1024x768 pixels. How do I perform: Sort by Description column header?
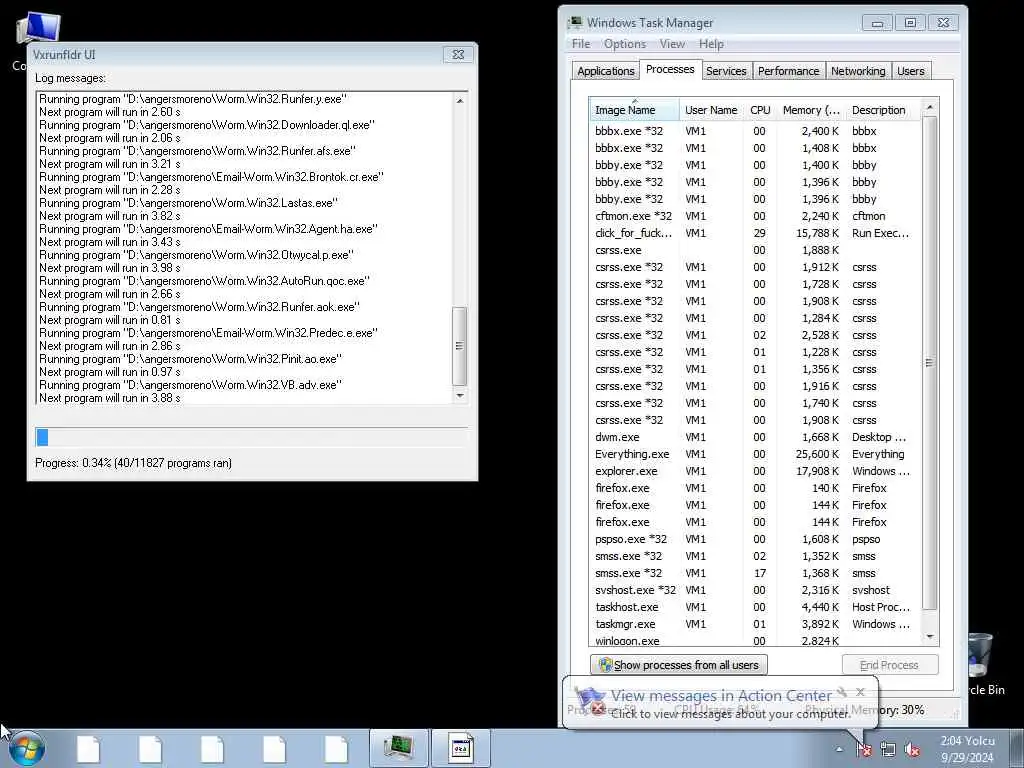(883, 110)
